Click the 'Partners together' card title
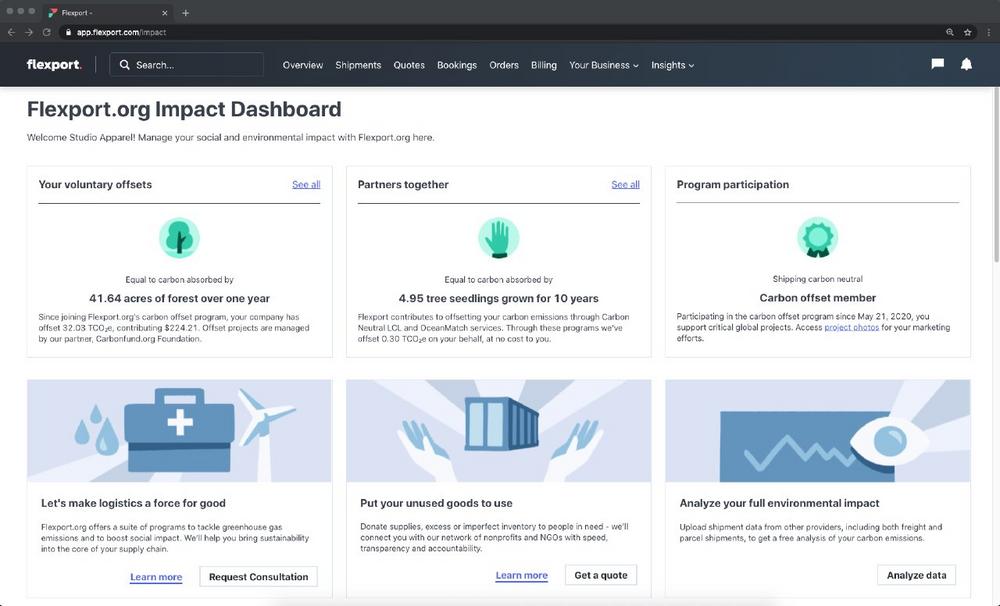1000x606 pixels. (x=403, y=184)
